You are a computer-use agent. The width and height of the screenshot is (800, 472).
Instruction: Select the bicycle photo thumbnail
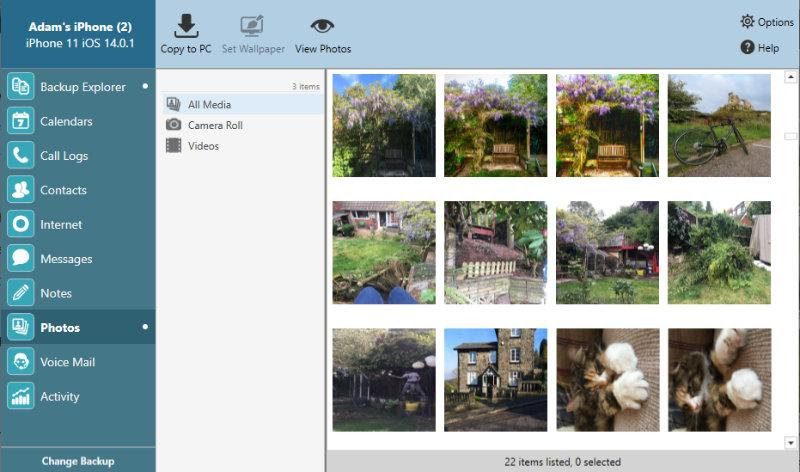719,125
